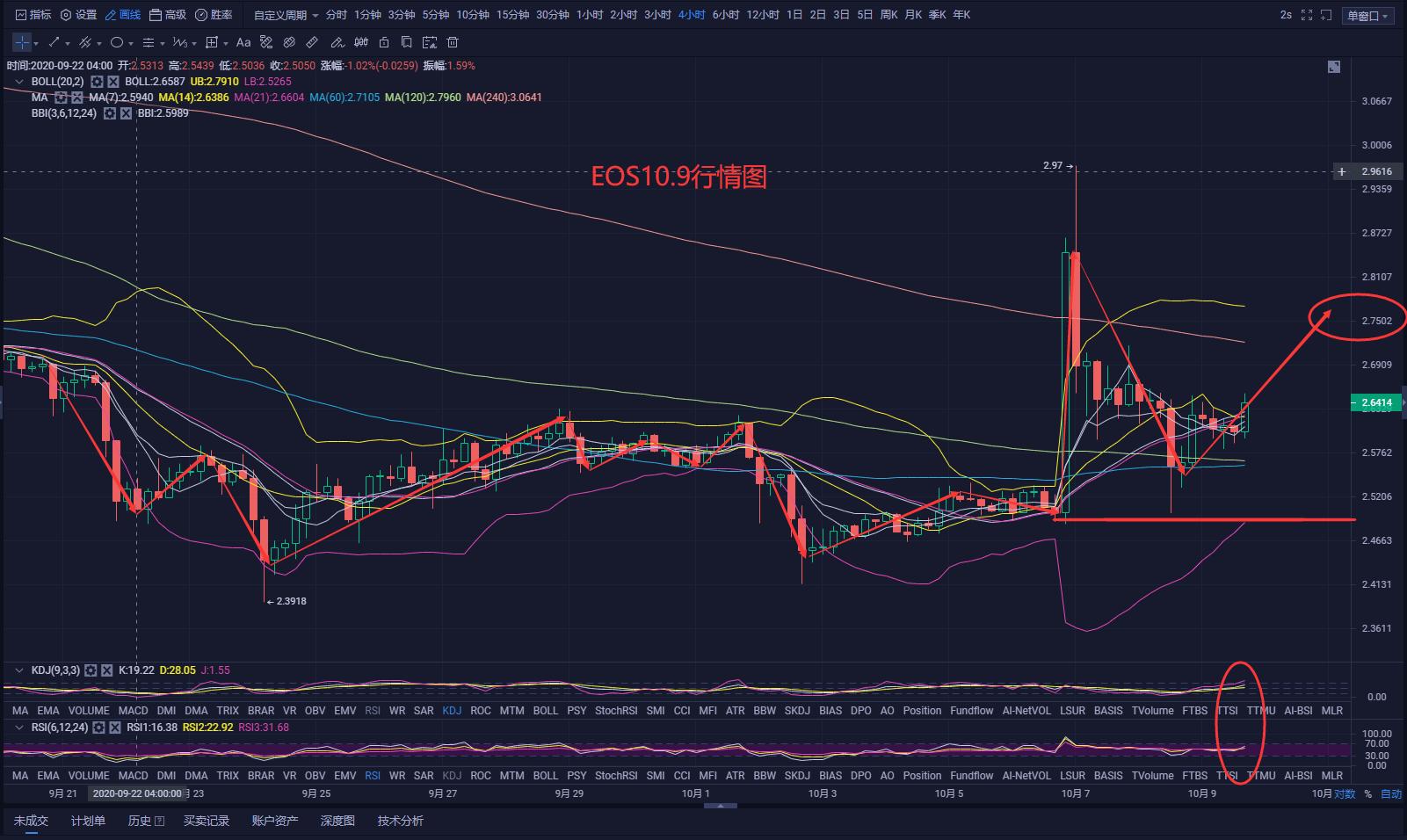Expand ellipse shape tool options arrow
The width and height of the screenshot is (1407, 840).
click(130, 42)
